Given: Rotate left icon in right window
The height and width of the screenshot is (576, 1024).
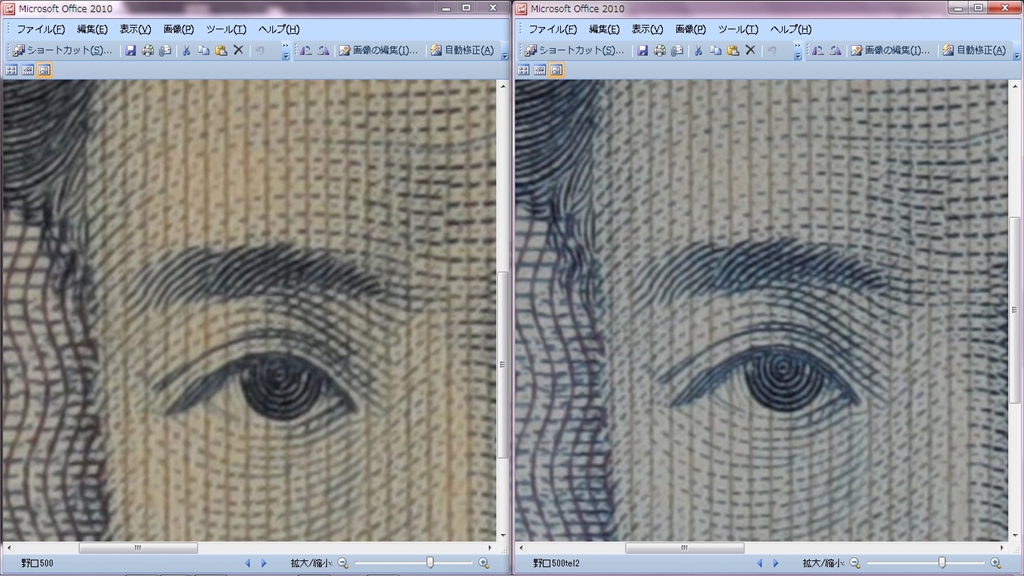Looking at the screenshot, I should pos(818,50).
